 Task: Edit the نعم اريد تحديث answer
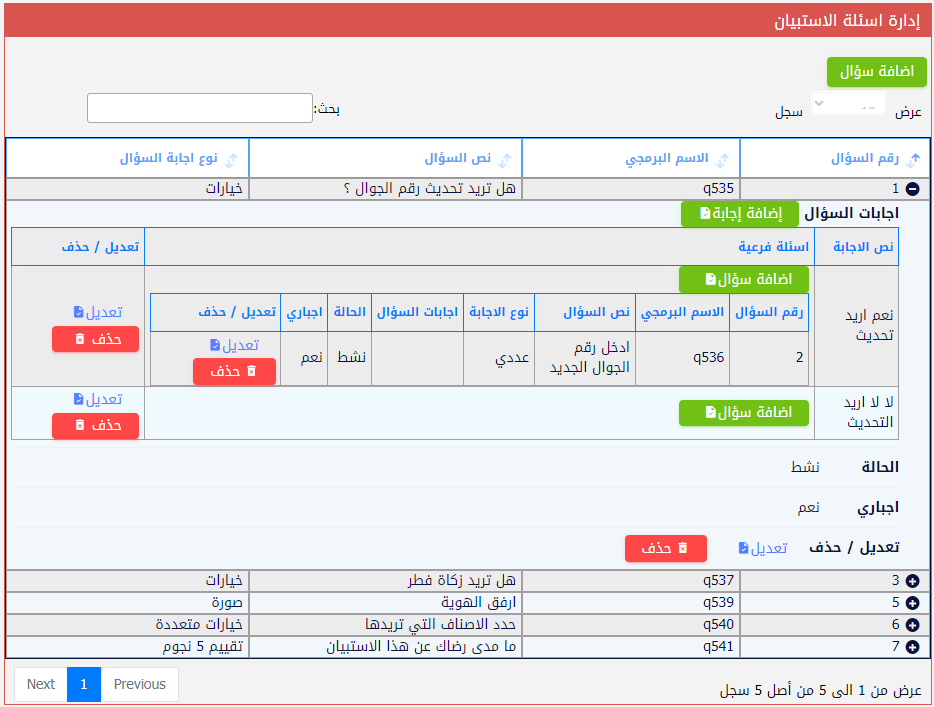click(98, 312)
